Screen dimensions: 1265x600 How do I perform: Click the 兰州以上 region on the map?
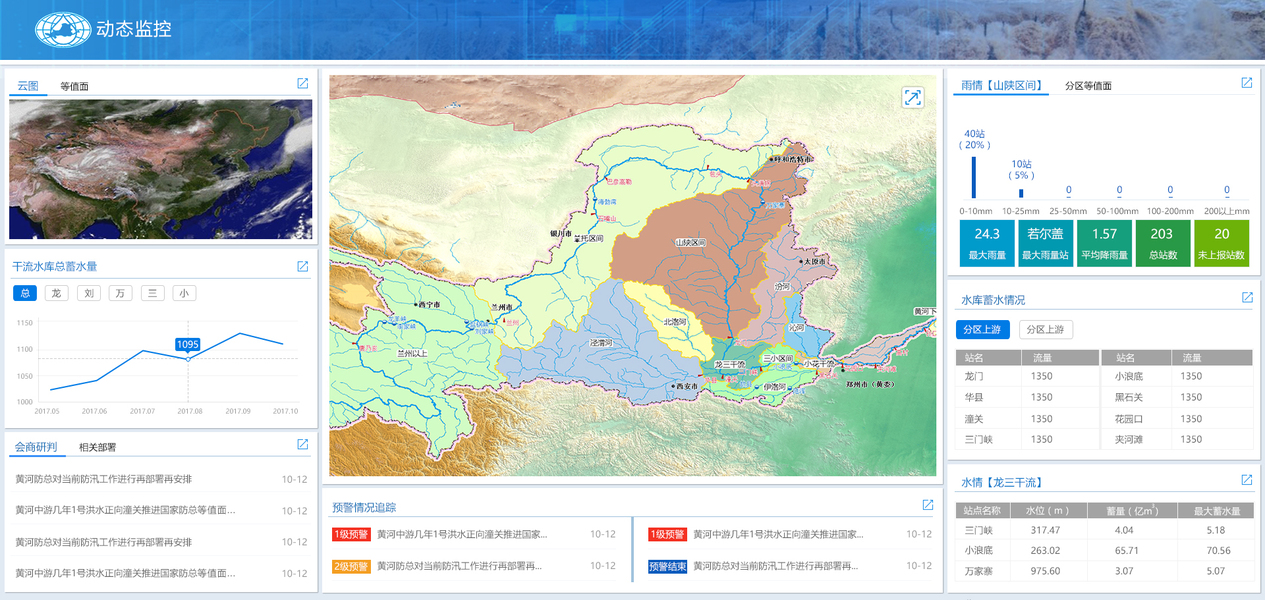click(412, 352)
